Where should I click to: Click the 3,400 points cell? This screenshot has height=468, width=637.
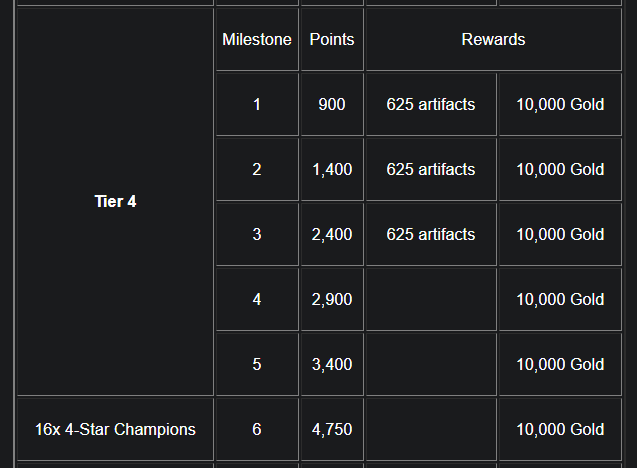332,364
